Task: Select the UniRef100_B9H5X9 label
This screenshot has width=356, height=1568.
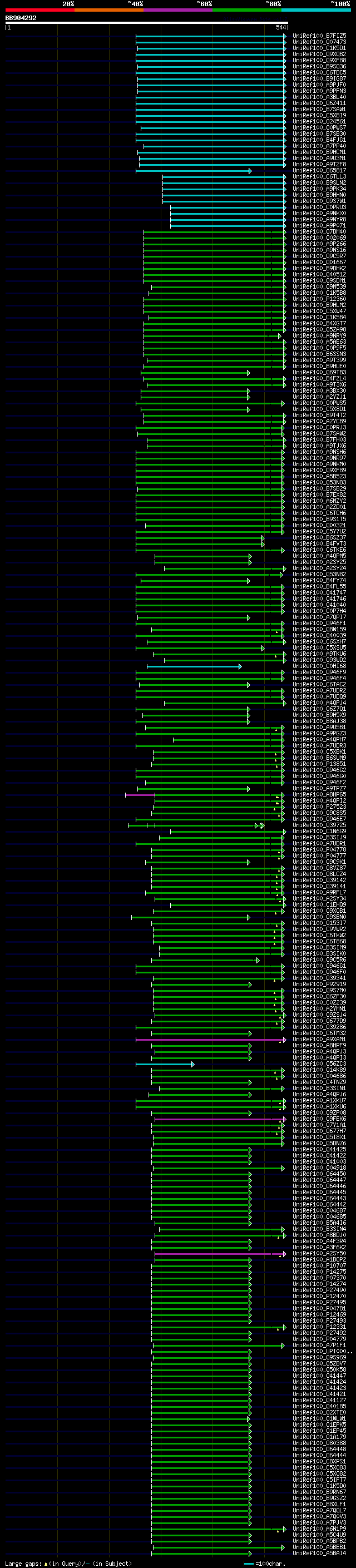Action: coord(319,715)
